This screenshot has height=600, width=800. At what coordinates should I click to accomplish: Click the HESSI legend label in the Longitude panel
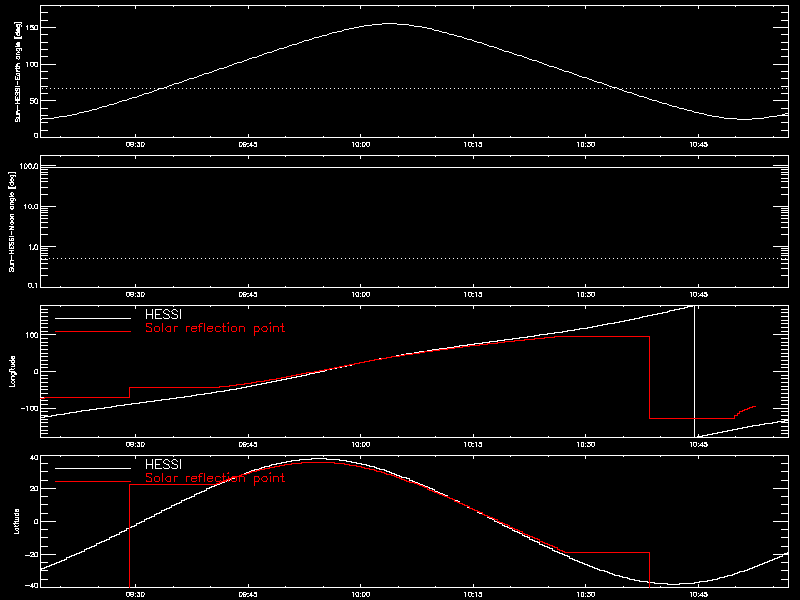pos(163,314)
